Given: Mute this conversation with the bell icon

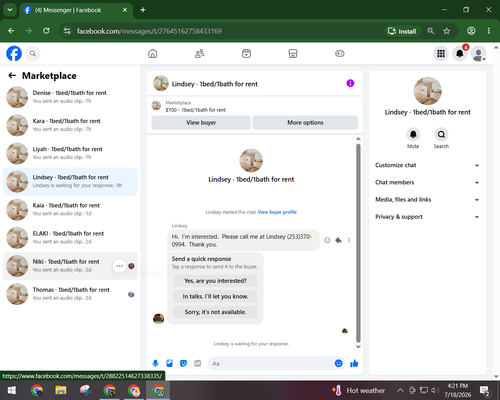Looking at the screenshot, I should point(413,134).
